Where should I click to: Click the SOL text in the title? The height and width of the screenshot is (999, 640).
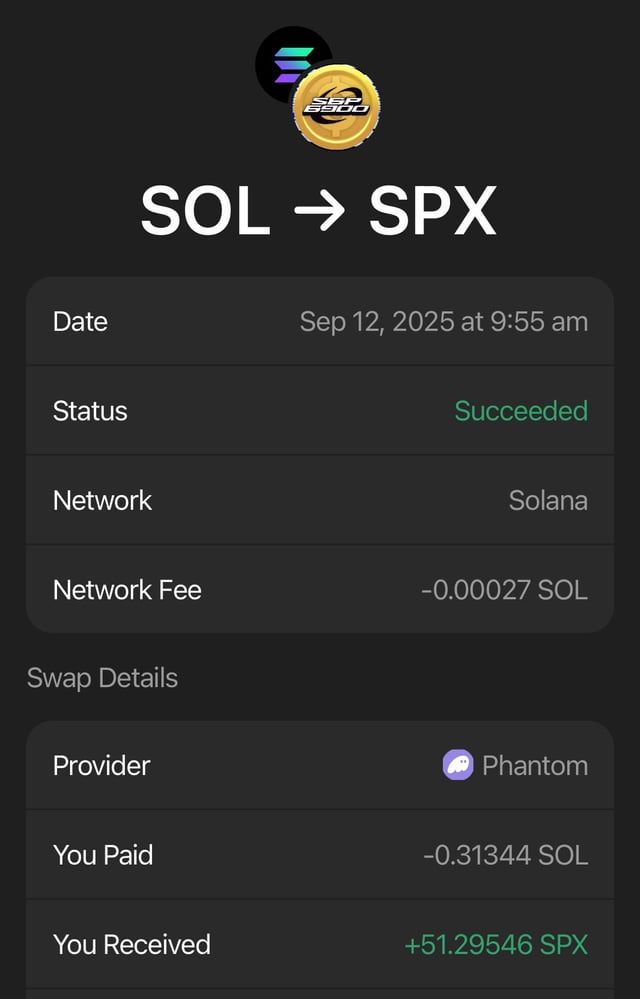click(x=205, y=211)
